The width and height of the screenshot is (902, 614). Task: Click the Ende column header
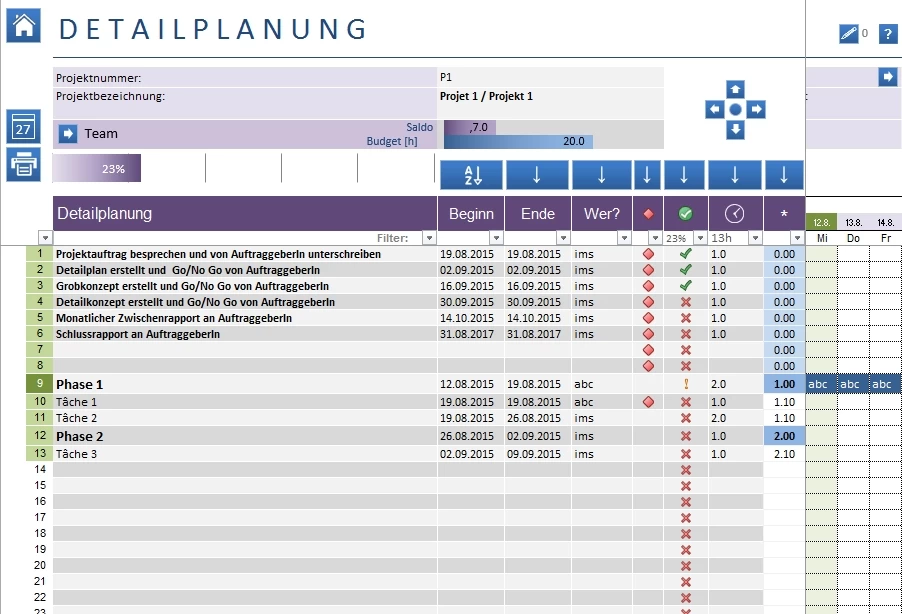pyautogui.click(x=537, y=213)
